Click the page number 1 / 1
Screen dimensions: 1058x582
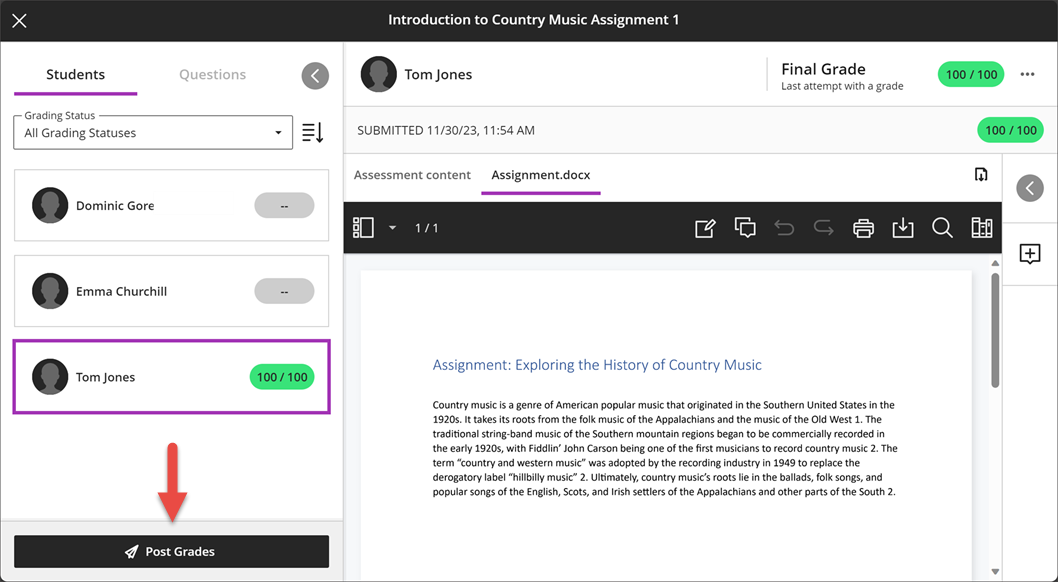426,228
